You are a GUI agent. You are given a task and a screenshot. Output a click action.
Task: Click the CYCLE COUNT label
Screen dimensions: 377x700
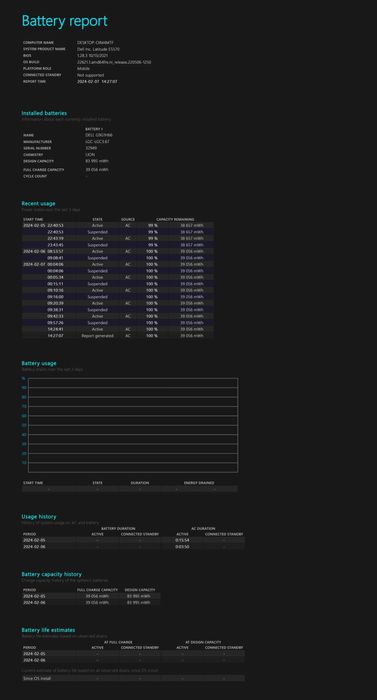(x=35, y=176)
